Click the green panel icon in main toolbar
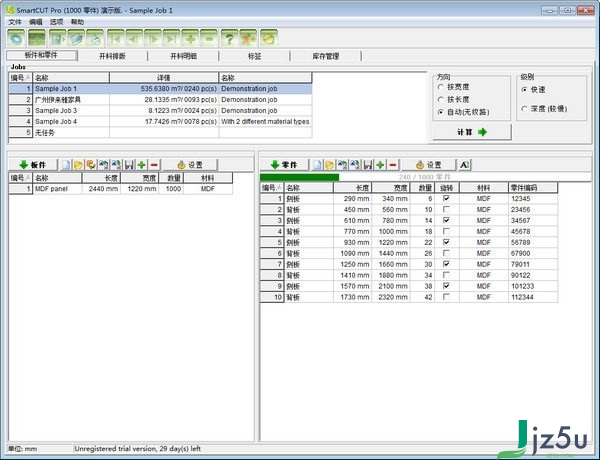Viewport: 600px width, 460px height. (x=37, y=38)
